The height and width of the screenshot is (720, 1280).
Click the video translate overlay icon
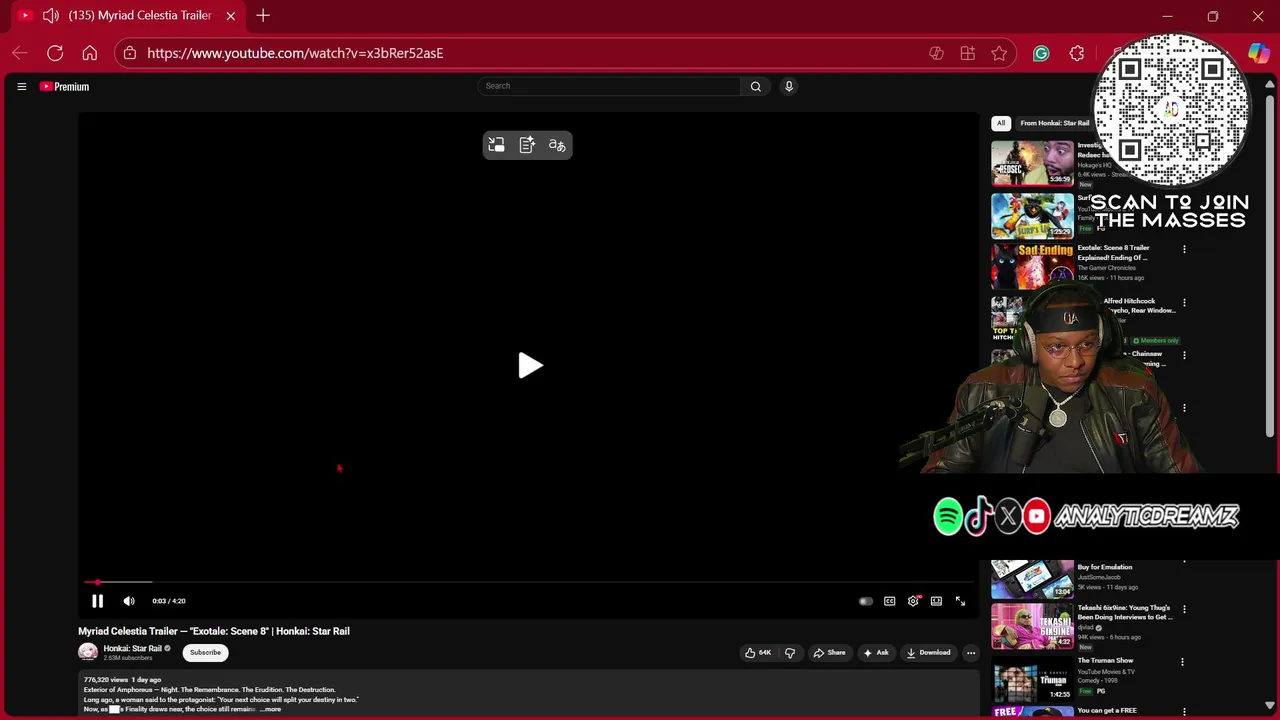tap(557, 145)
